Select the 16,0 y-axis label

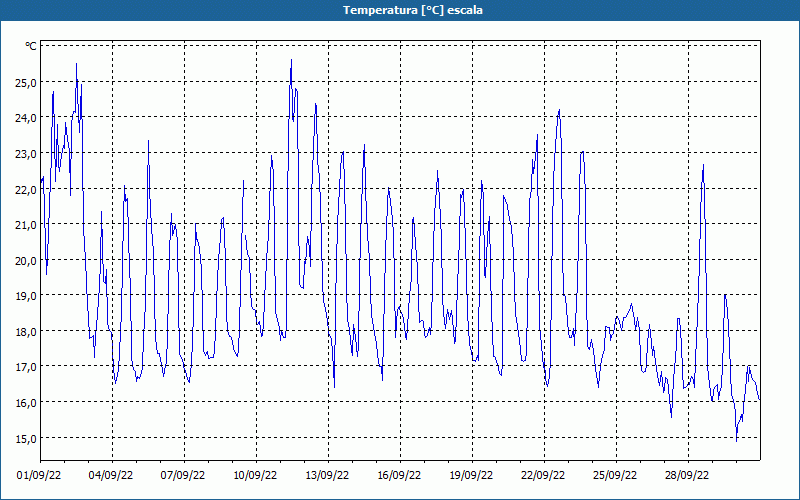pyautogui.click(x=26, y=403)
